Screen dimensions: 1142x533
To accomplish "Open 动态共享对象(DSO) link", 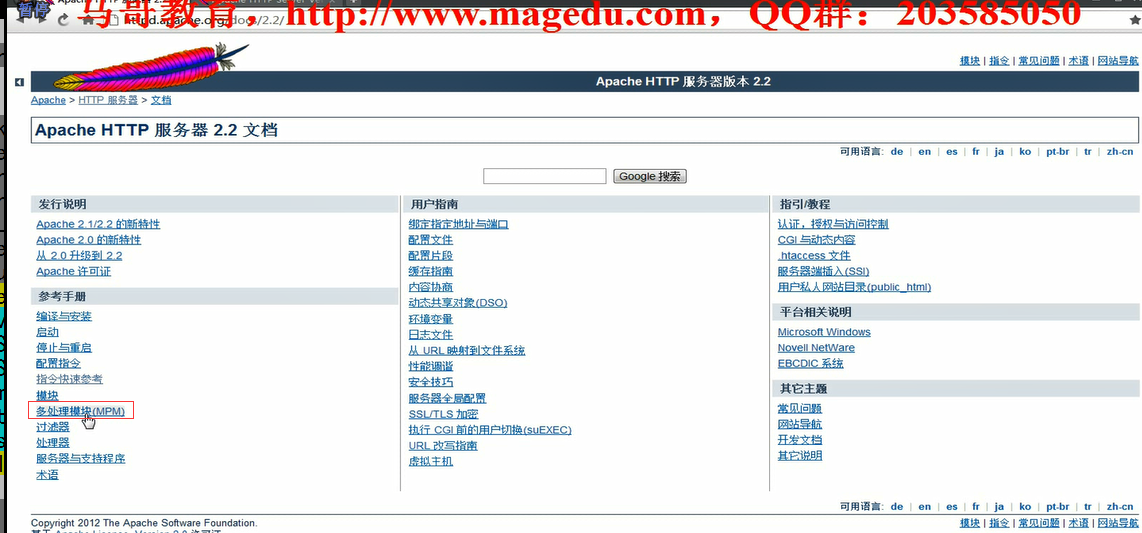I will tap(458, 303).
